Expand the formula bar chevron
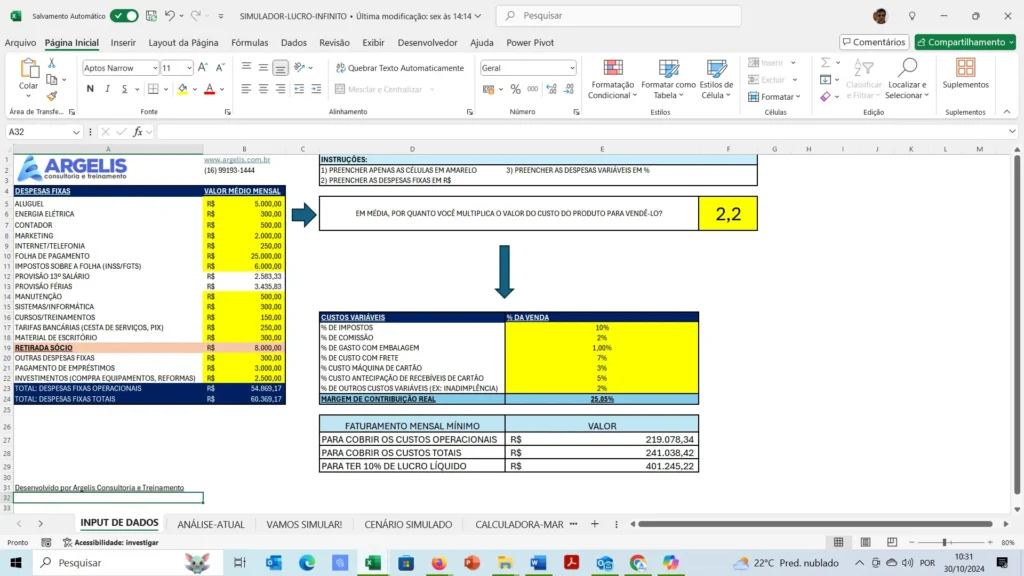Image resolution: width=1024 pixels, height=576 pixels. point(1012,132)
